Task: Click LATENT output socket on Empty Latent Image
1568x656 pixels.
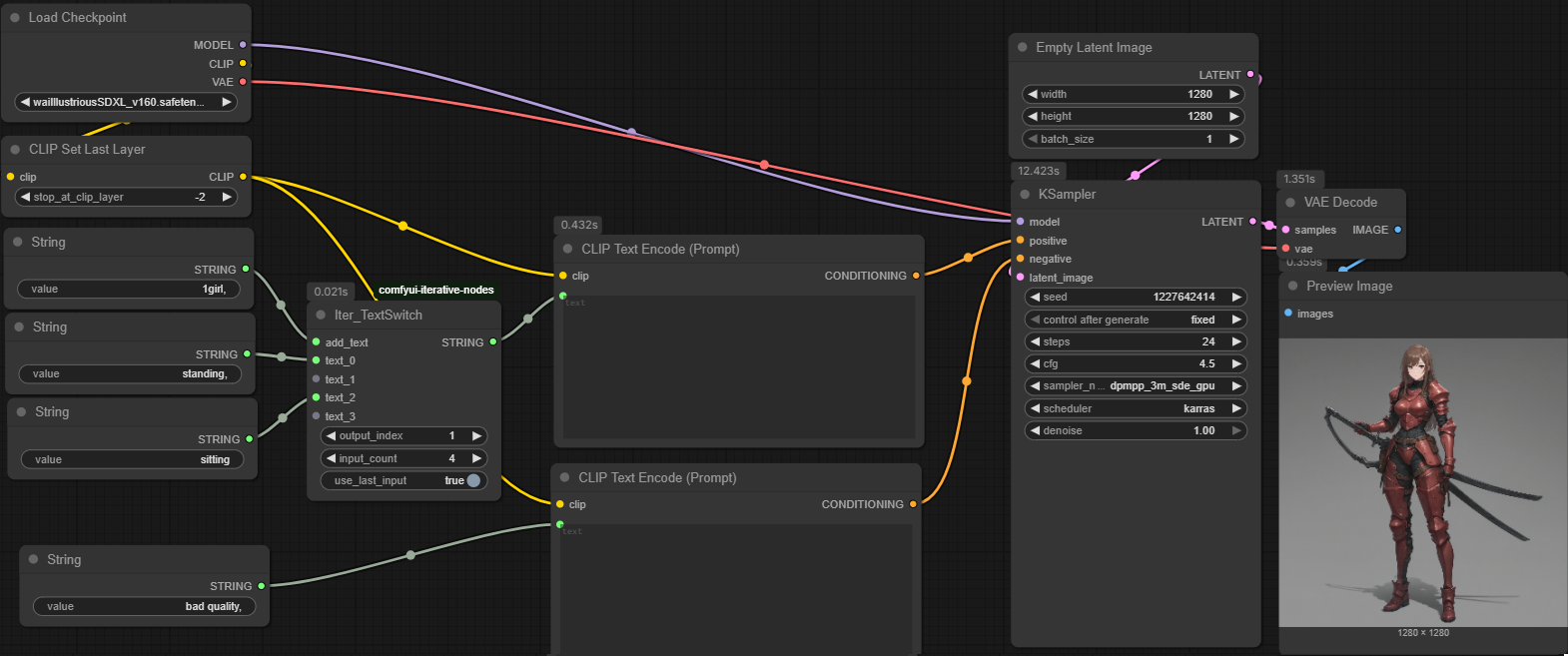Action: [x=1250, y=75]
